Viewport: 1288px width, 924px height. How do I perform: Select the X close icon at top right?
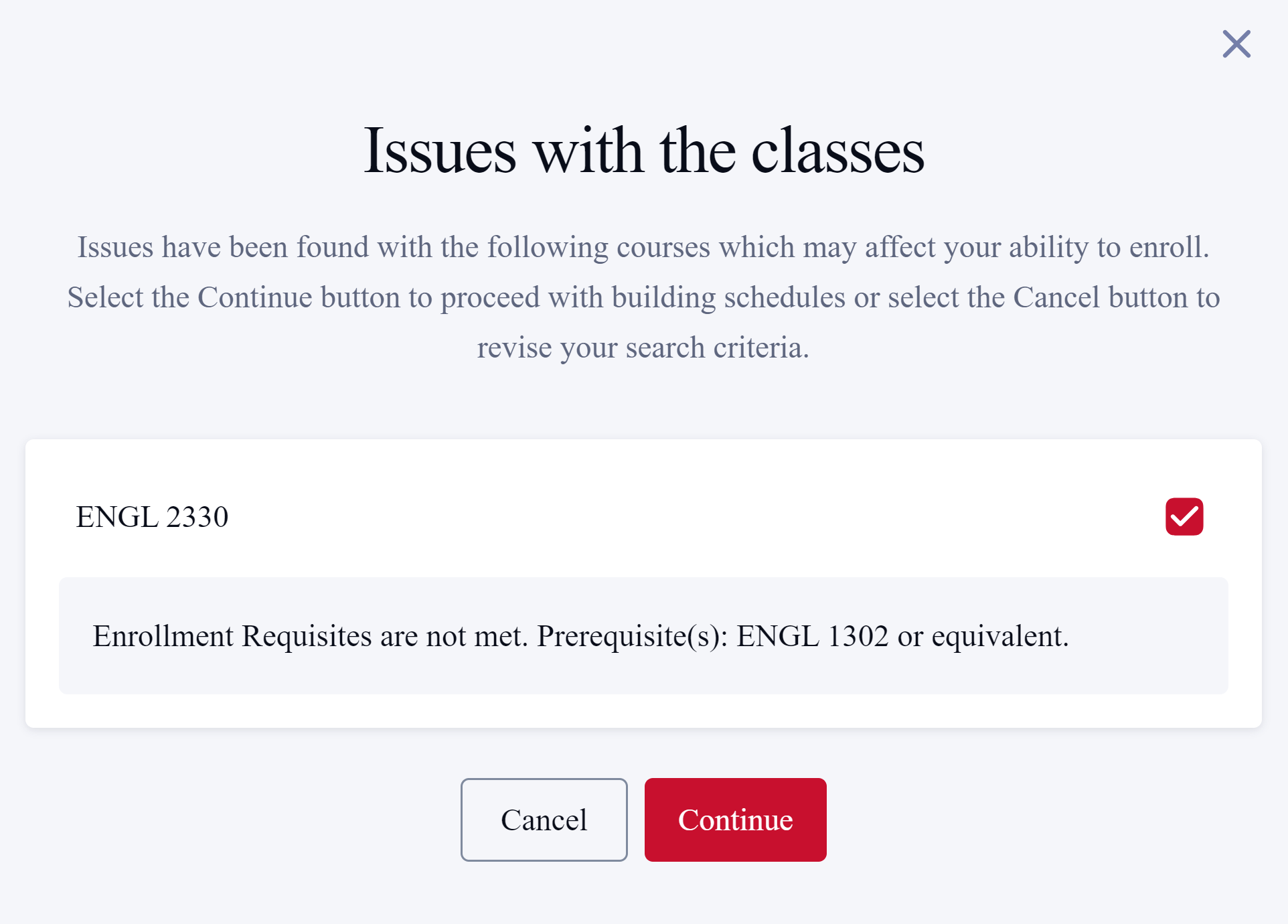(1236, 44)
